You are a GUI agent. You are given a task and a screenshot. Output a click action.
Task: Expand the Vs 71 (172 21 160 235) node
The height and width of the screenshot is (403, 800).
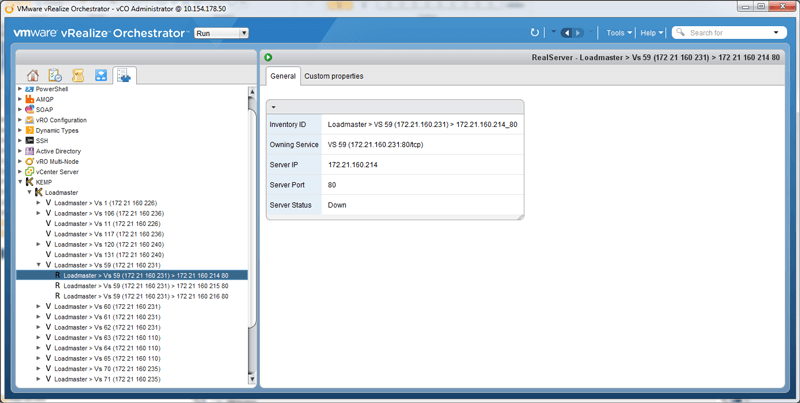[x=39, y=379]
